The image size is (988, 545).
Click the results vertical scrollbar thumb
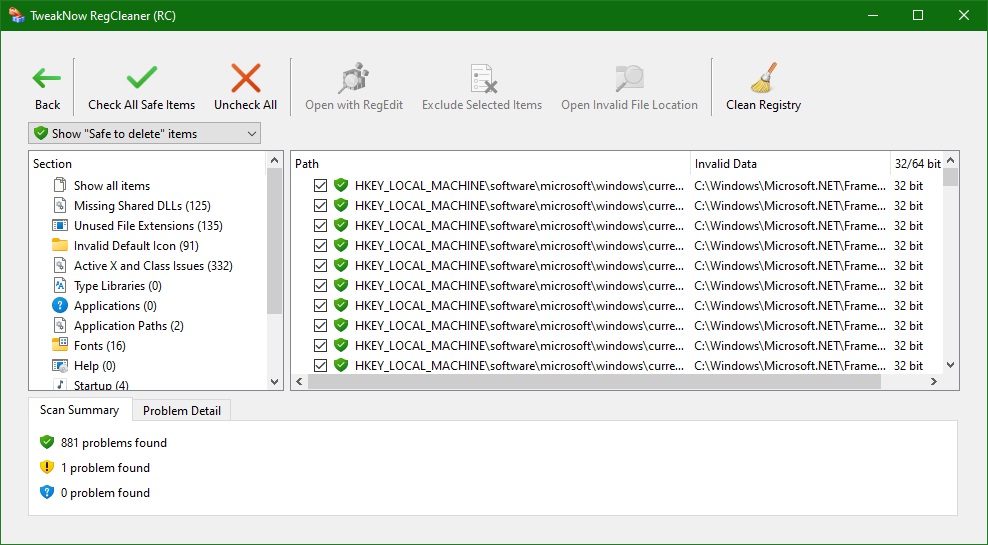pos(951,177)
